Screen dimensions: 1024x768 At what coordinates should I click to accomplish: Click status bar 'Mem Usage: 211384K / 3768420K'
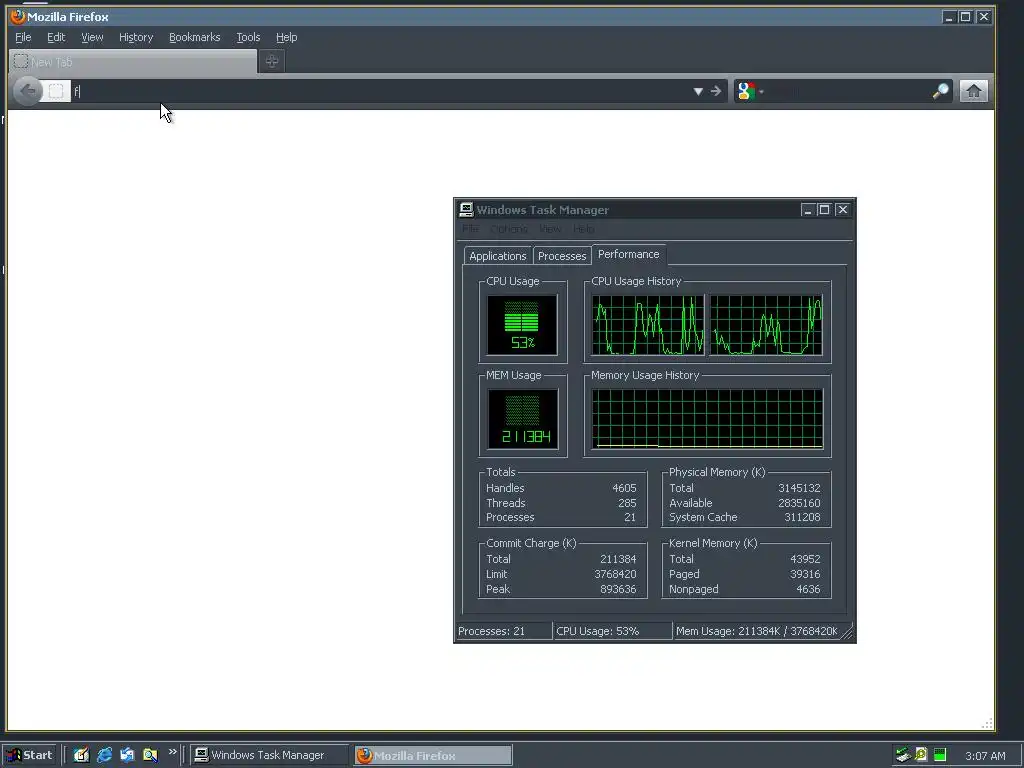756,631
